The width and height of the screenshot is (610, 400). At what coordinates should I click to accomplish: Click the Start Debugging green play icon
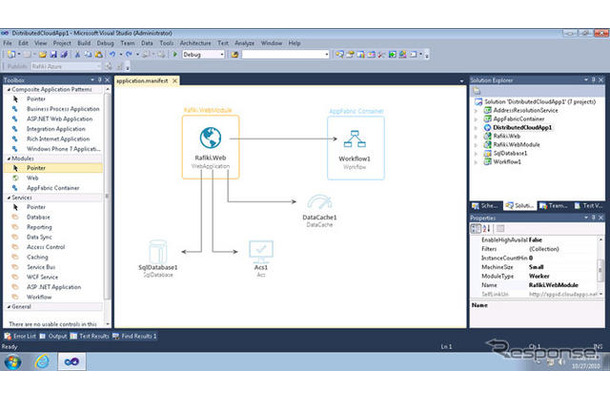click(175, 54)
